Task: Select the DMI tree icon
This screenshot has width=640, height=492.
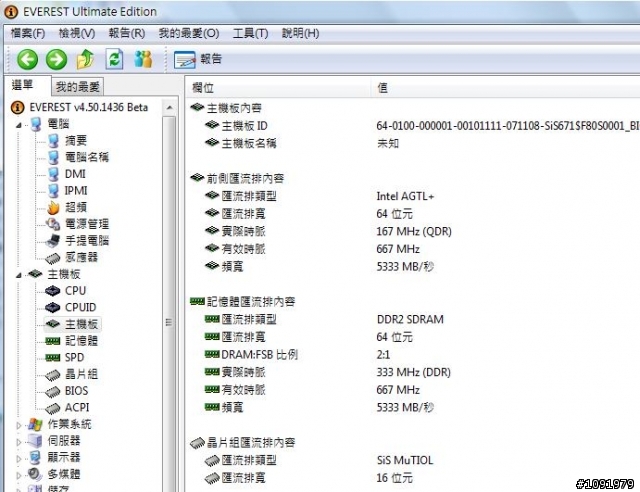Action: [53, 174]
